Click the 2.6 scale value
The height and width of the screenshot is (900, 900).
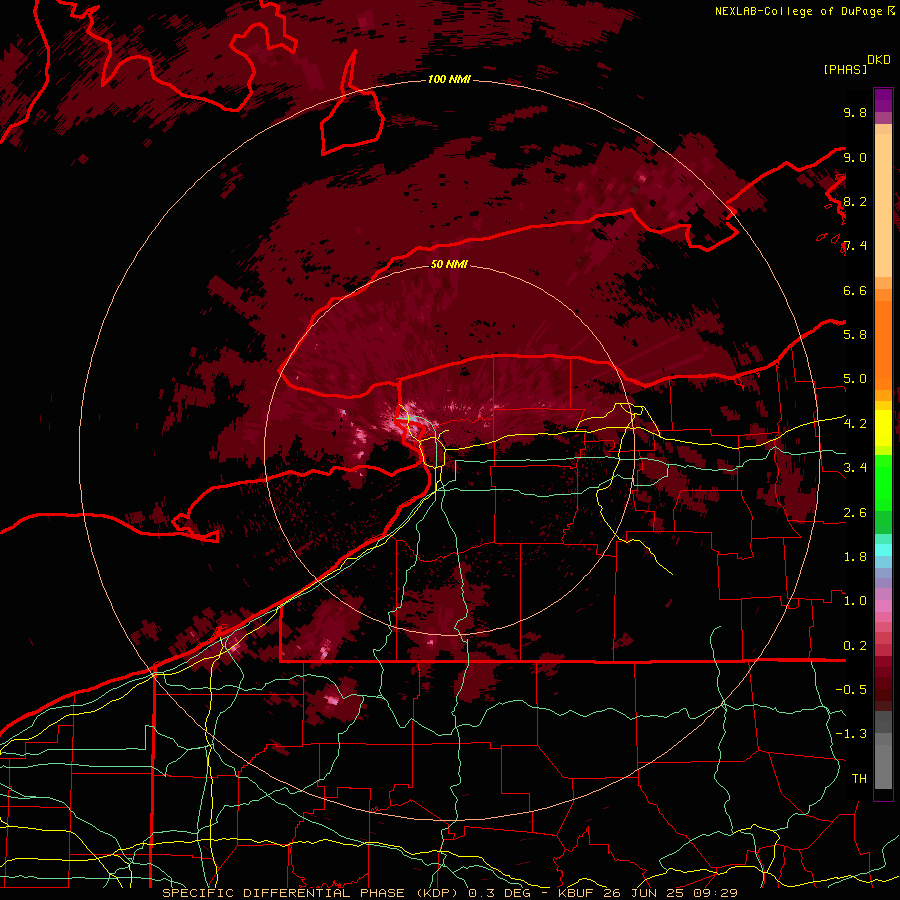[855, 513]
